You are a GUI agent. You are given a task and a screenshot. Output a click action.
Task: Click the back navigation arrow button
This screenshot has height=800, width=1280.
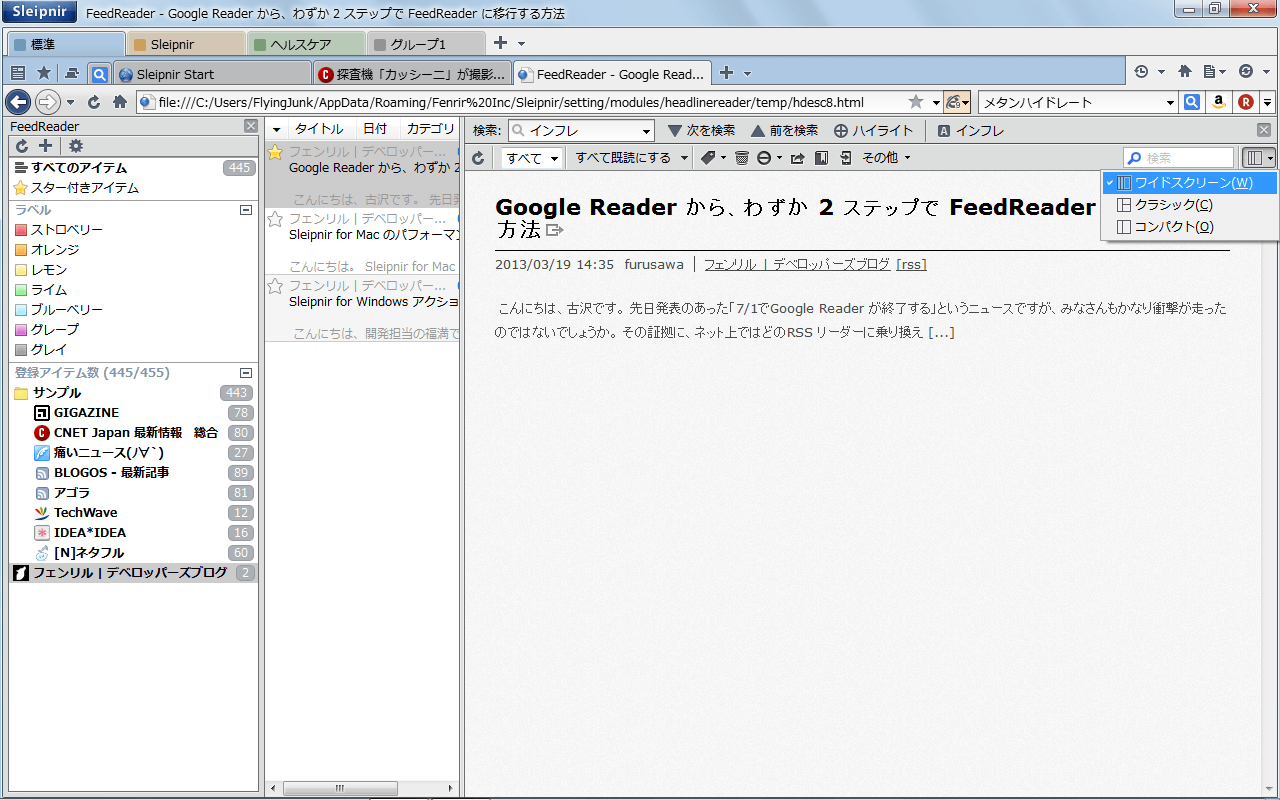(18, 102)
